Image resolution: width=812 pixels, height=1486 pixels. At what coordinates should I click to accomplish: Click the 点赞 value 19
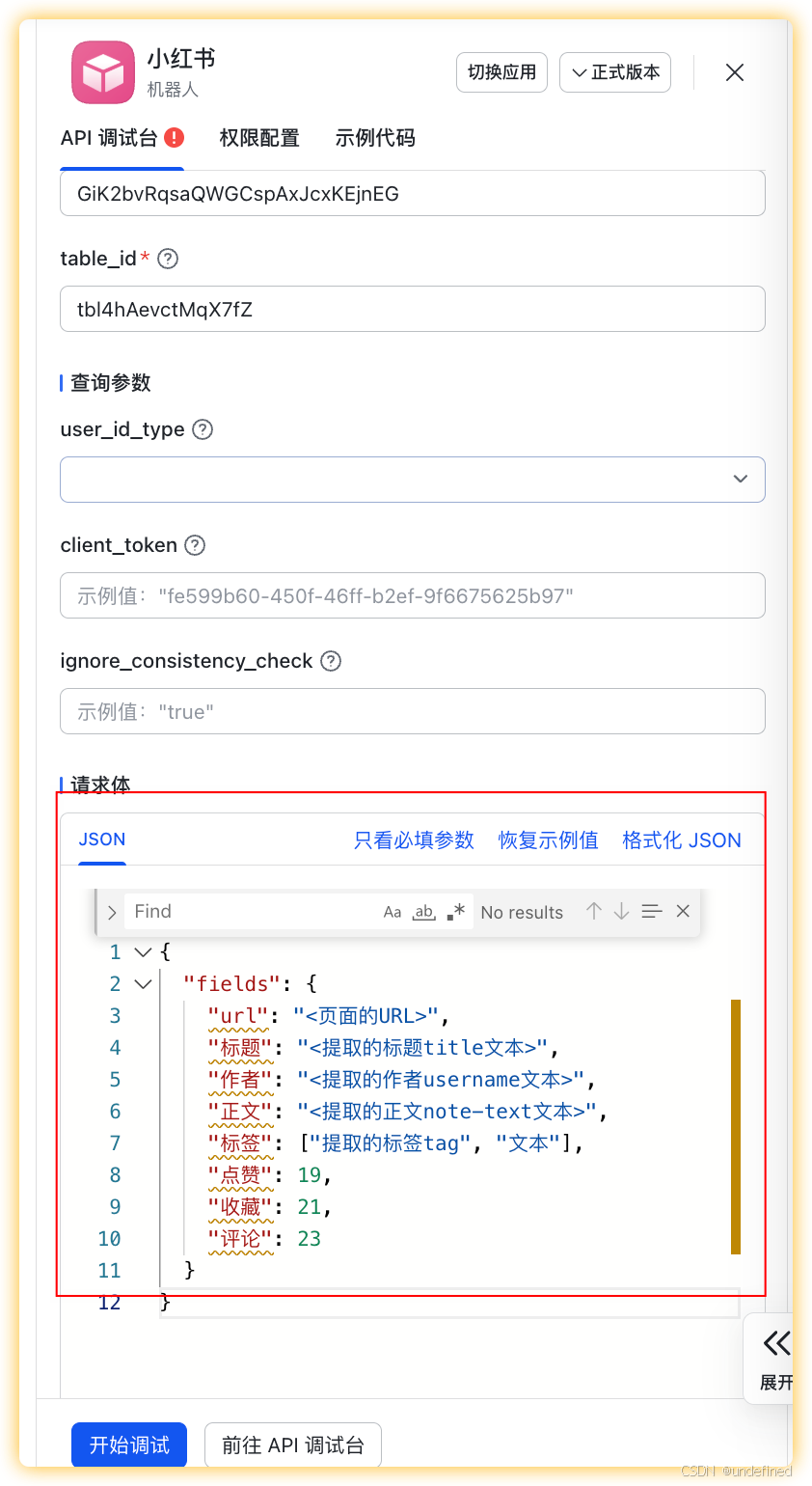pyautogui.click(x=309, y=1175)
